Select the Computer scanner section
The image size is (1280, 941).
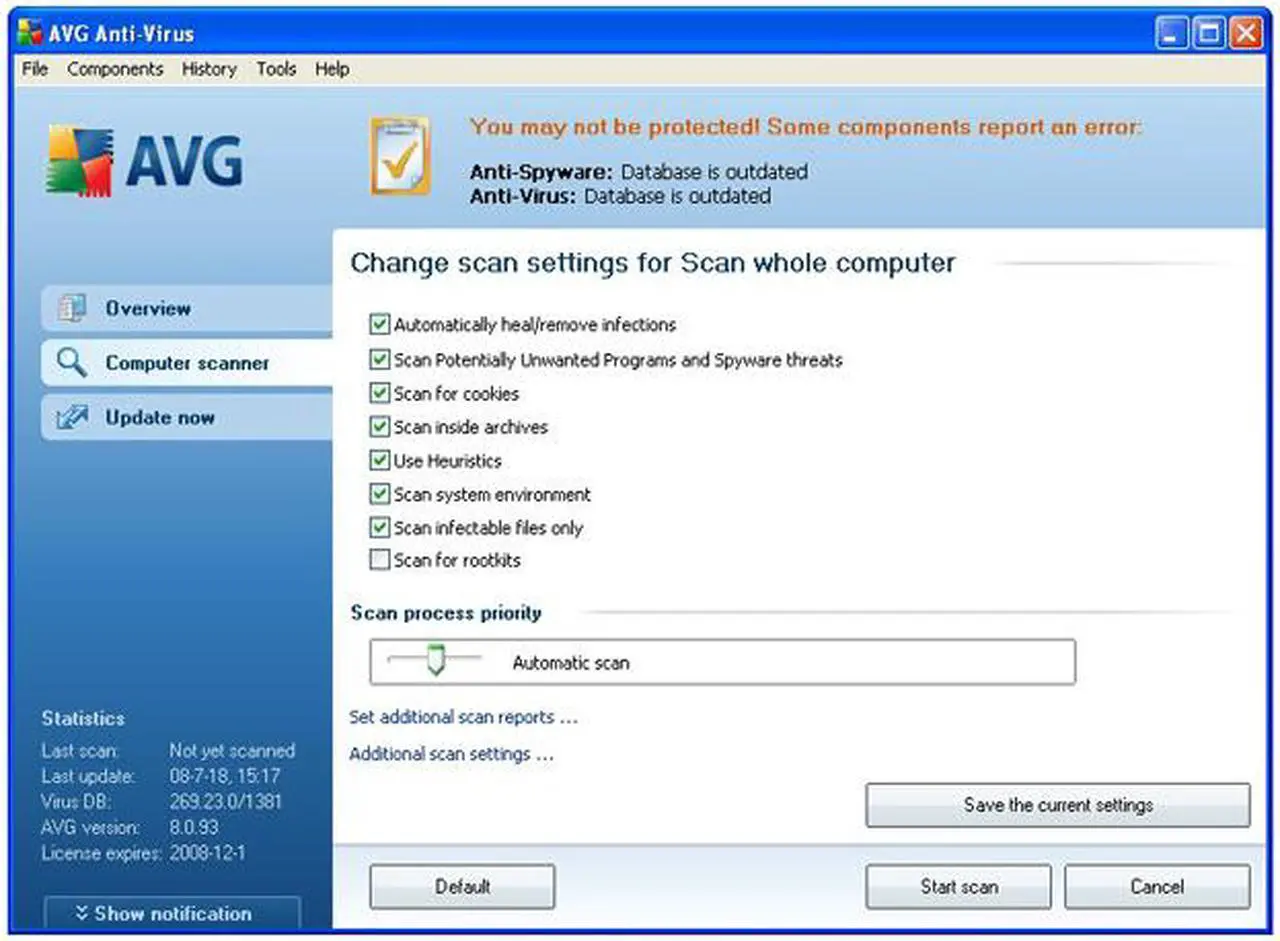pos(187,363)
